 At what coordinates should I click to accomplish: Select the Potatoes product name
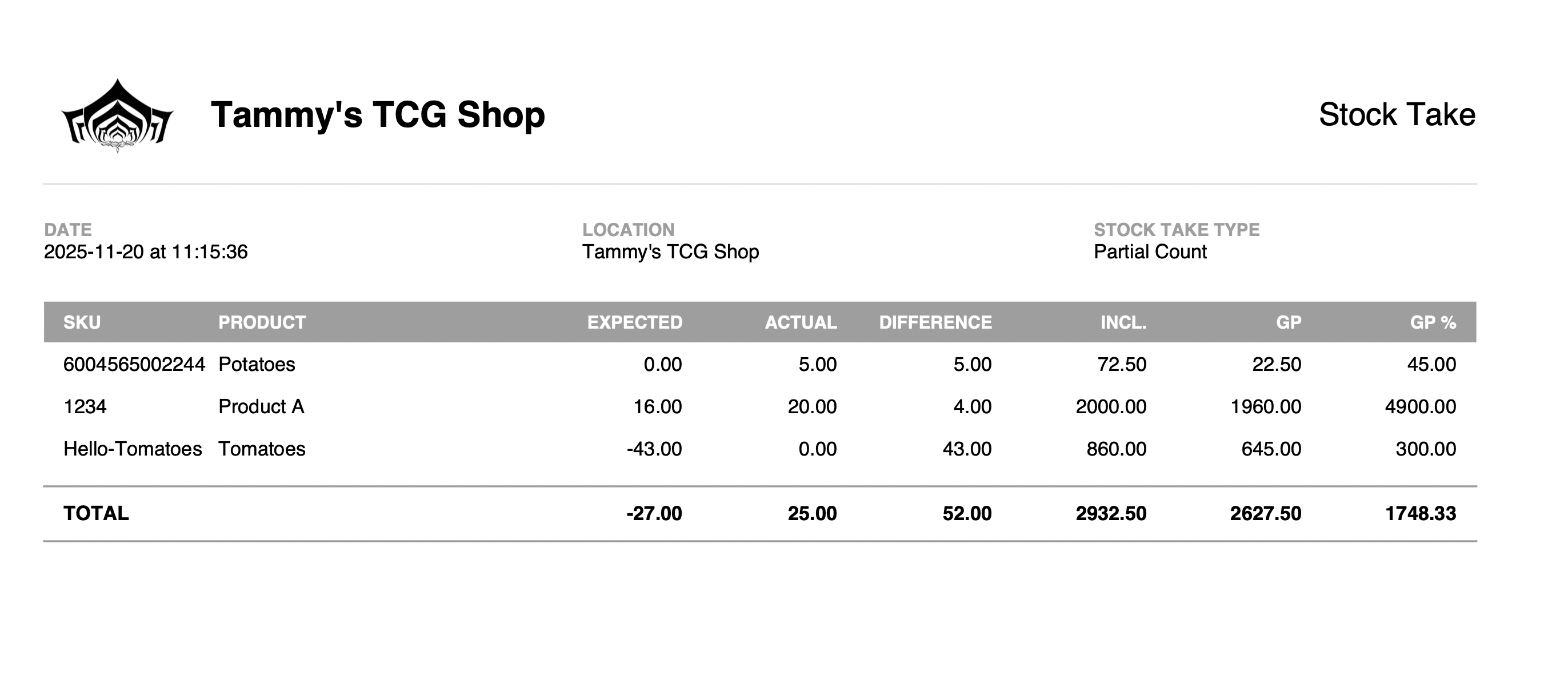point(257,364)
